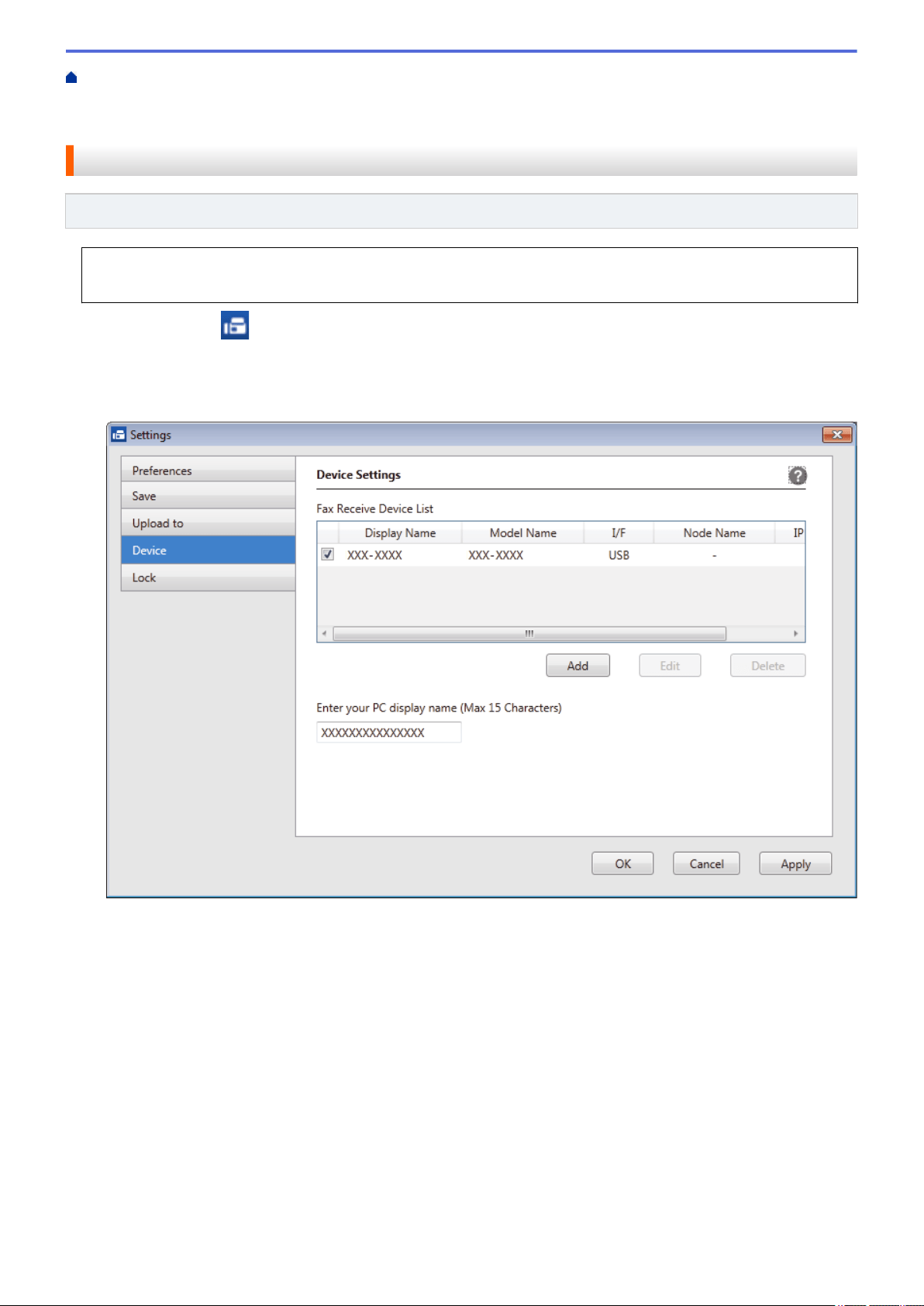Click the Settings window title icon

[118, 435]
